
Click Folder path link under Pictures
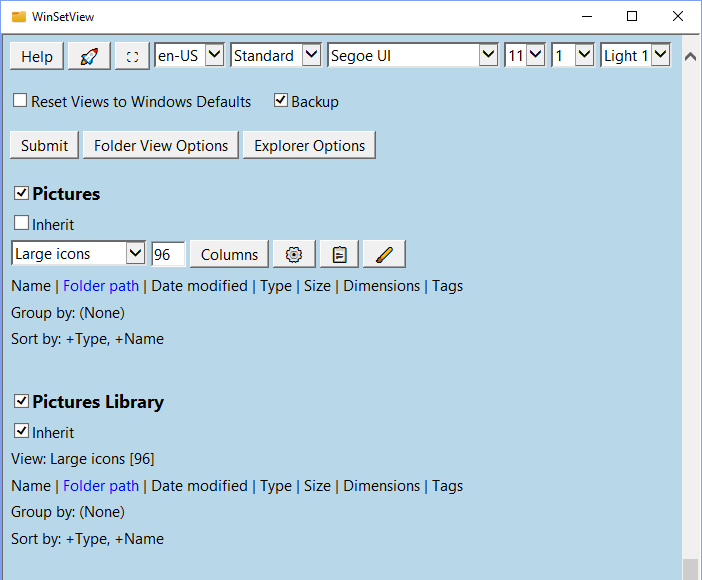click(x=101, y=286)
